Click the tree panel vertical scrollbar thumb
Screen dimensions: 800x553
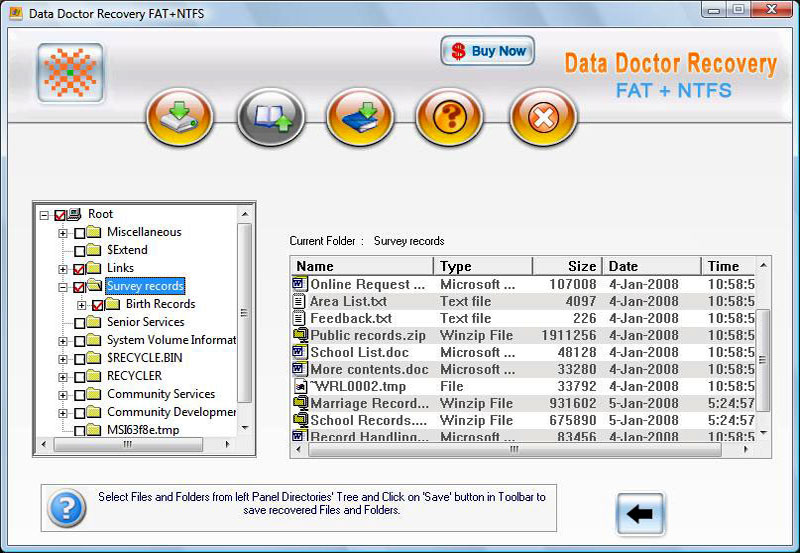click(244, 313)
